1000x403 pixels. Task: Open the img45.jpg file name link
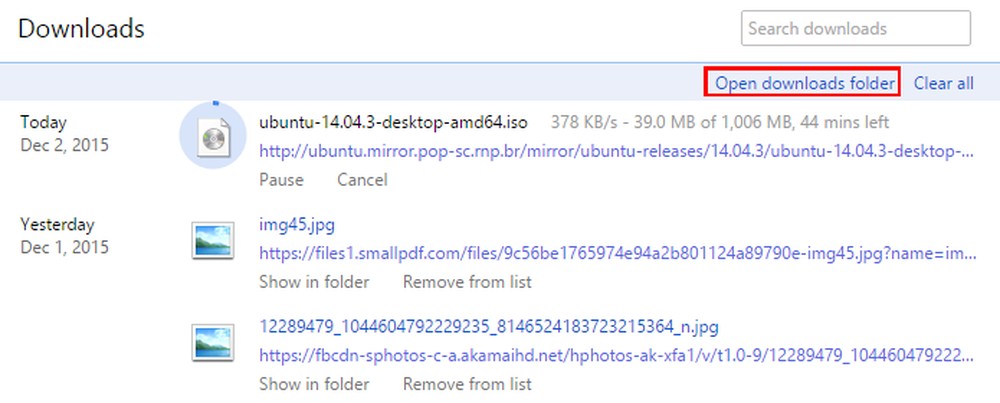tap(297, 224)
